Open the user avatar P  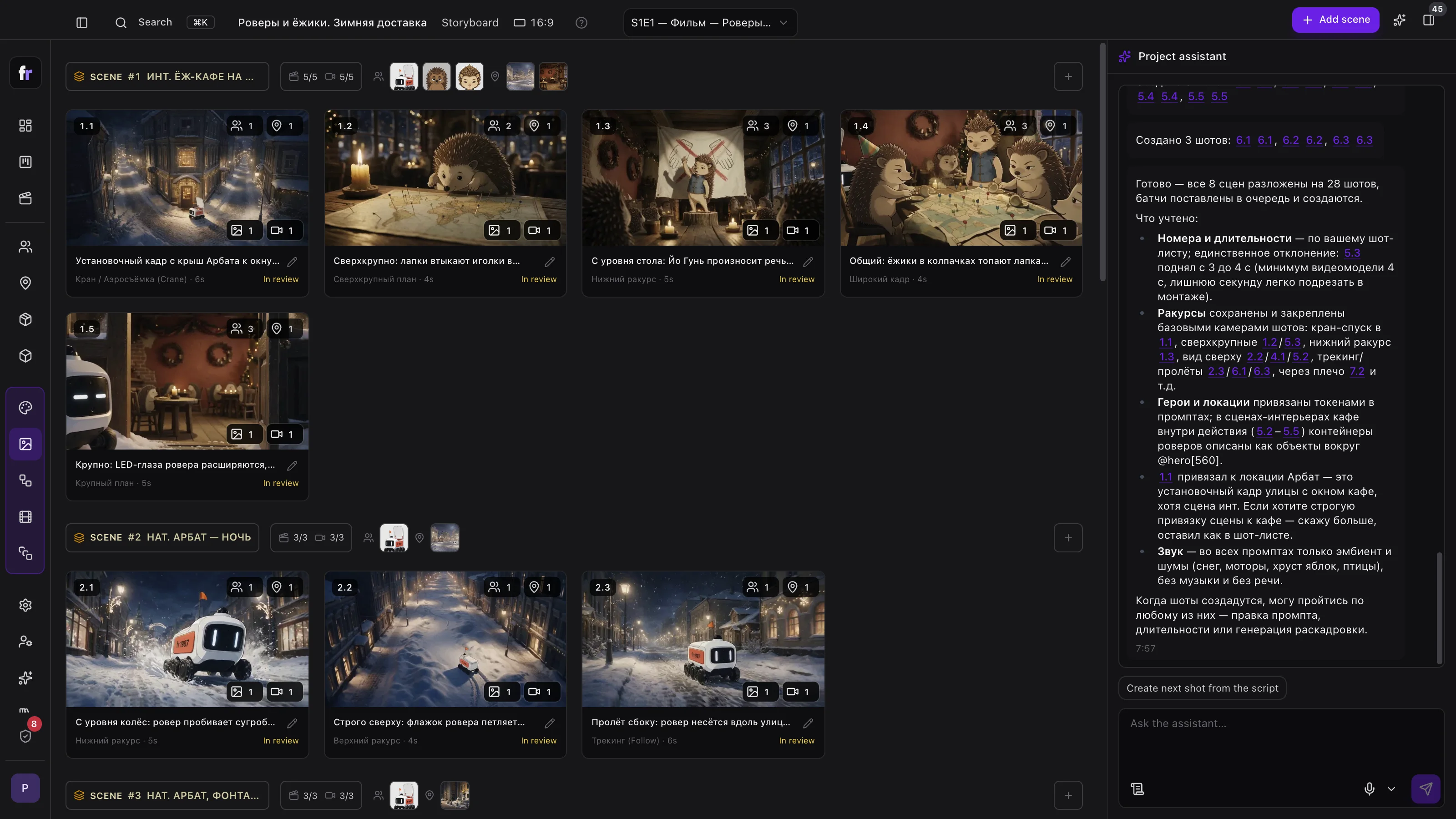25,788
